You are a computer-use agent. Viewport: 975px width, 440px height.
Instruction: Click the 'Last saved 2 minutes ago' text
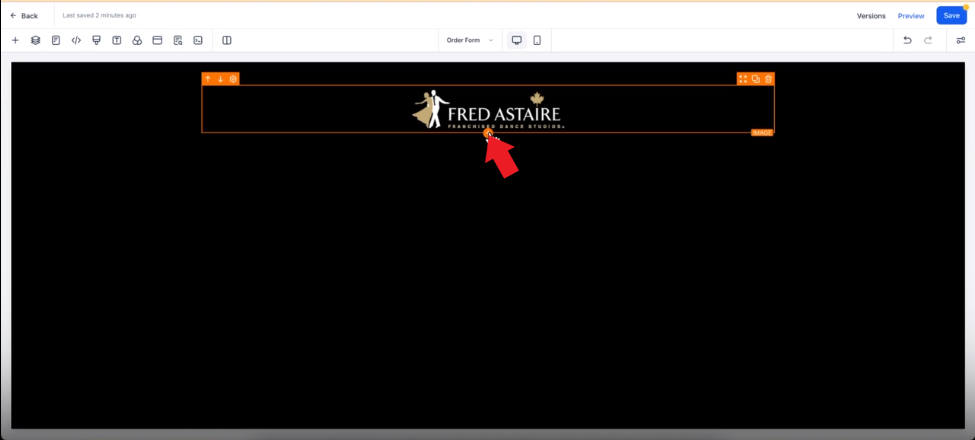click(x=99, y=16)
